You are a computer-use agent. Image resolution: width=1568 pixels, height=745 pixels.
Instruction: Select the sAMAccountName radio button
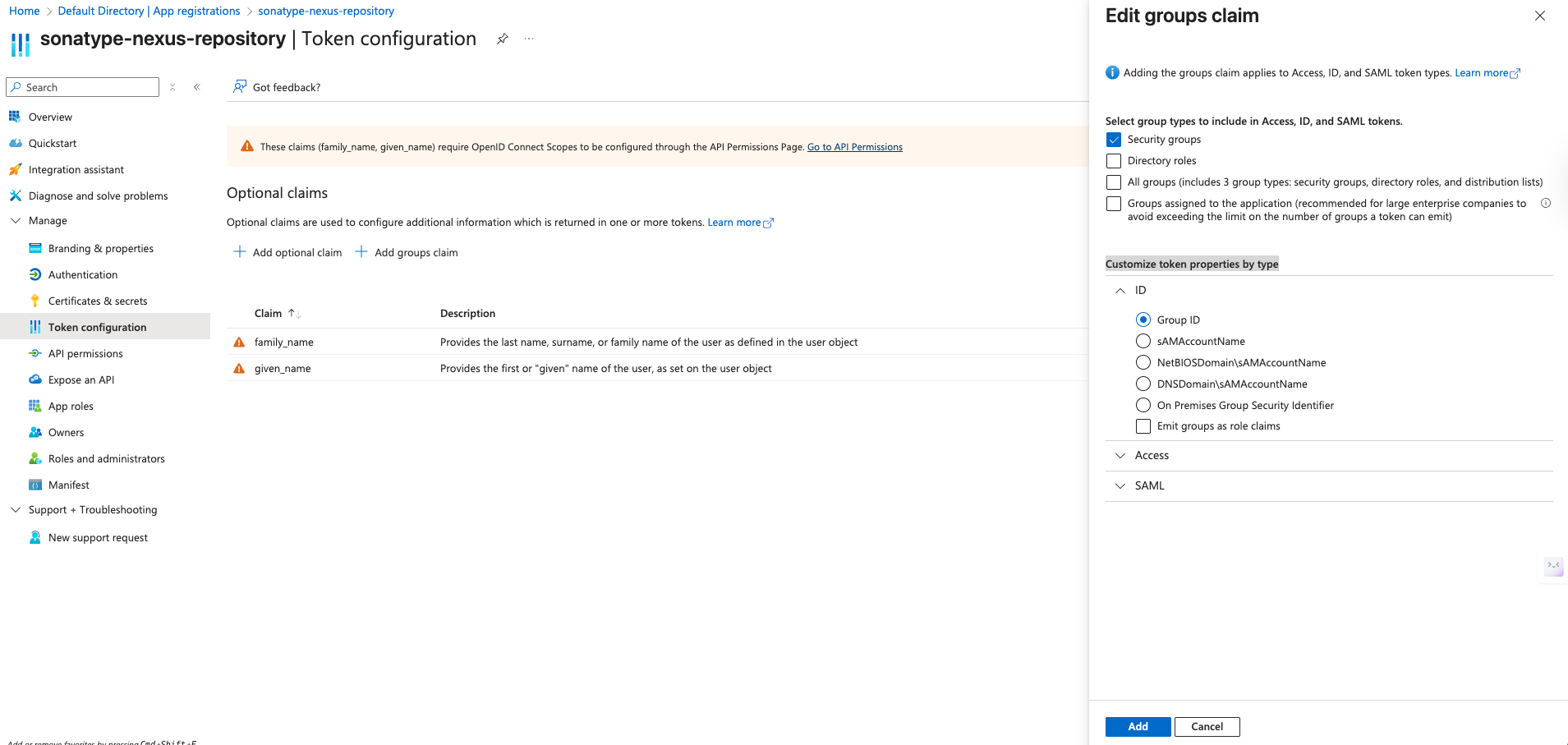(x=1143, y=341)
